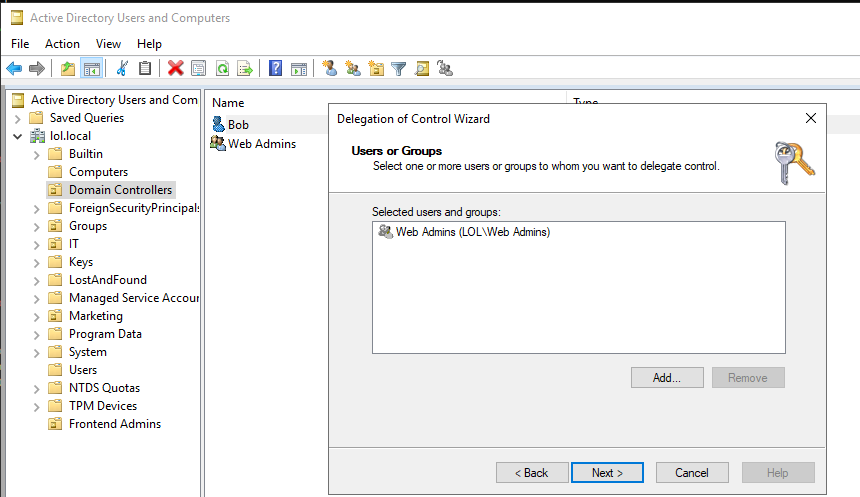Click the Cut scissors icon
Viewport: 860px width, 497px height.
tap(122, 69)
